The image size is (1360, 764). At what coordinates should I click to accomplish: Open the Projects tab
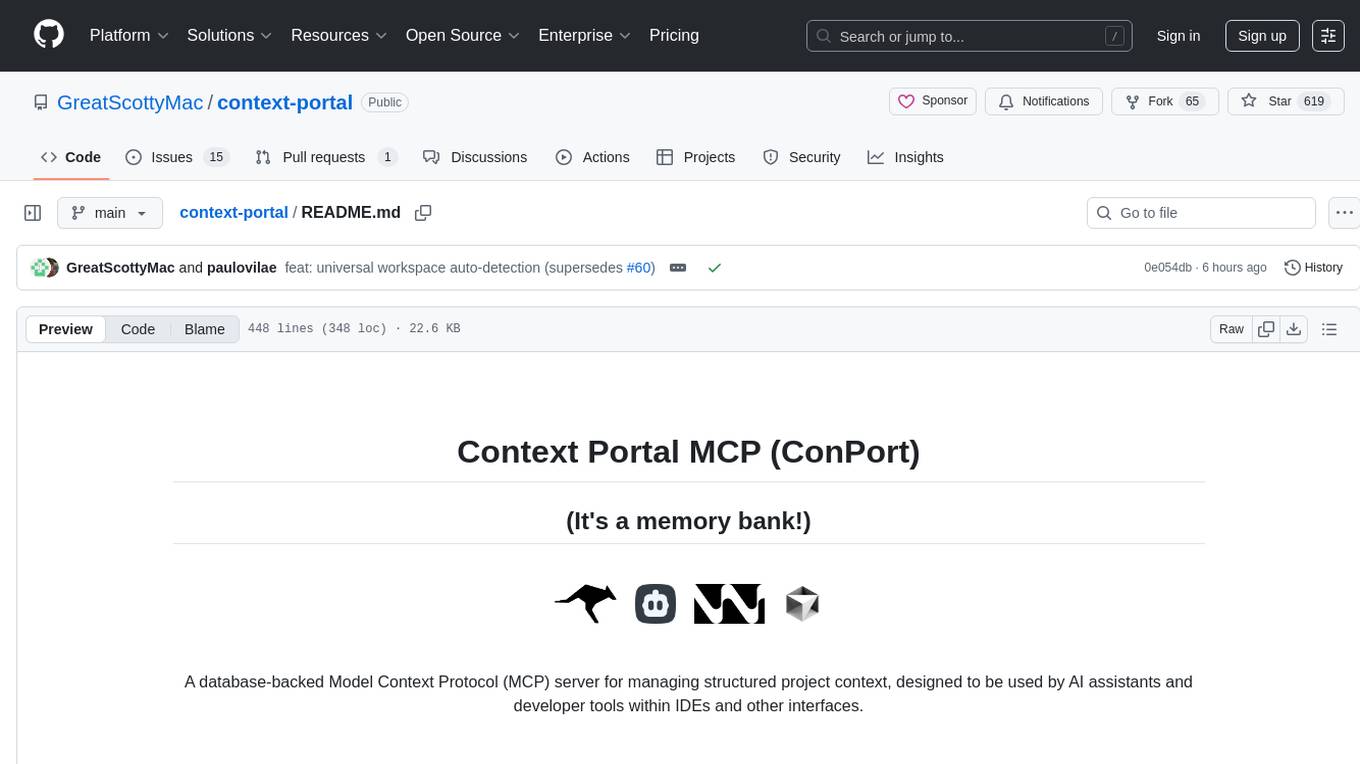[x=696, y=157]
